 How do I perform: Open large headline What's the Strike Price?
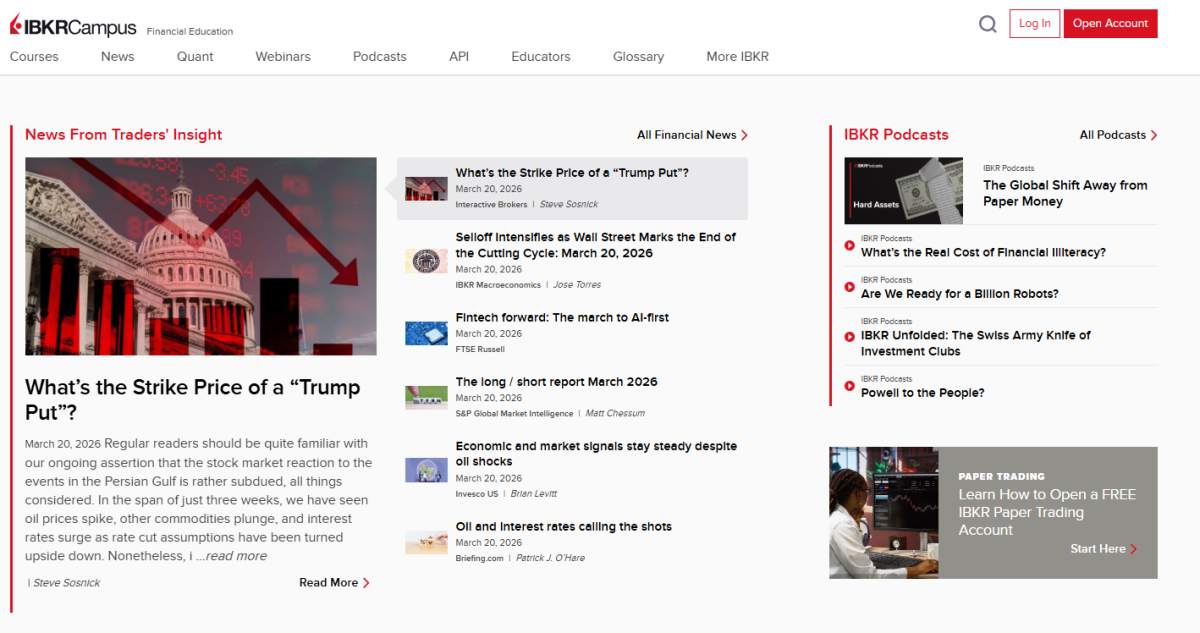tap(193, 399)
